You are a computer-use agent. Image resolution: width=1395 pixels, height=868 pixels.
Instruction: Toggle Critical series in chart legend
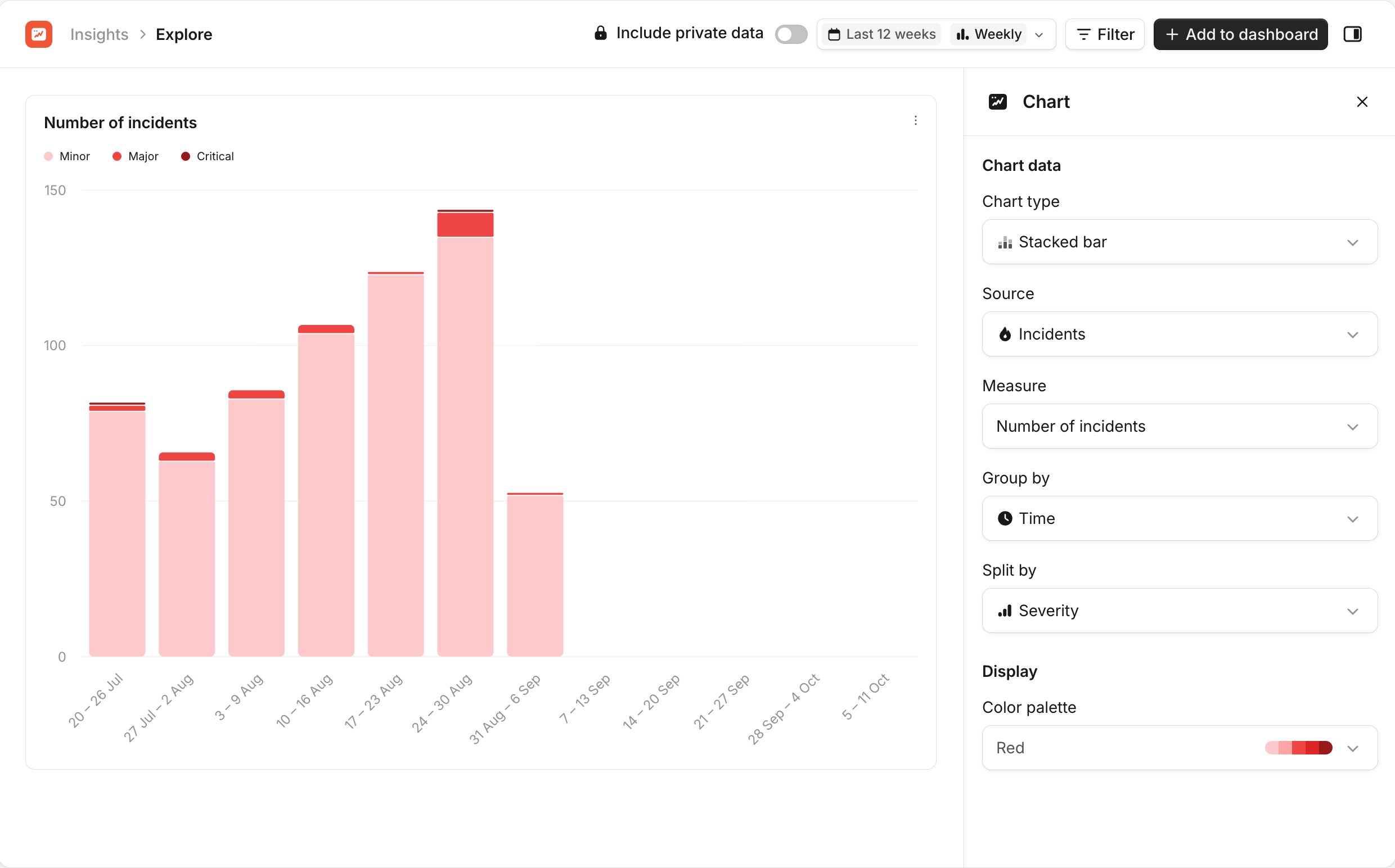[208, 156]
